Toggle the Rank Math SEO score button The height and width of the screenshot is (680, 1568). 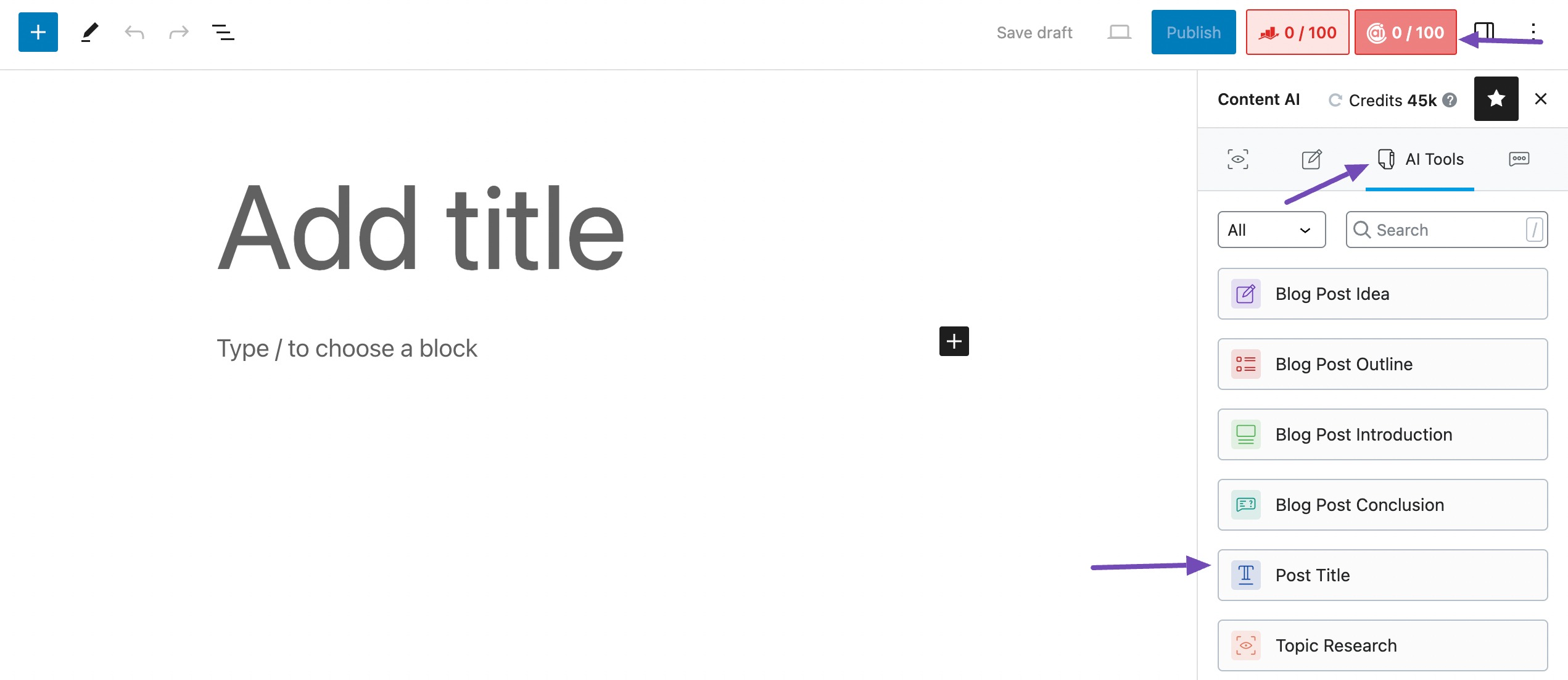[1297, 32]
